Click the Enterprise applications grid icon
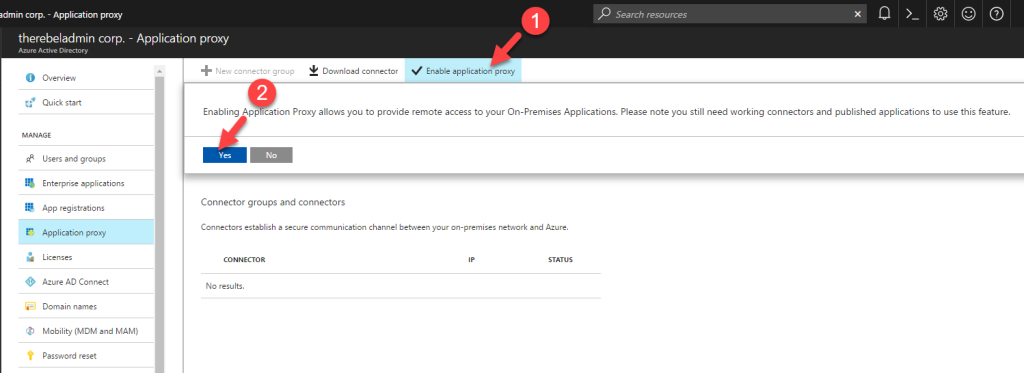The image size is (1024, 373). pyautogui.click(x=29, y=183)
